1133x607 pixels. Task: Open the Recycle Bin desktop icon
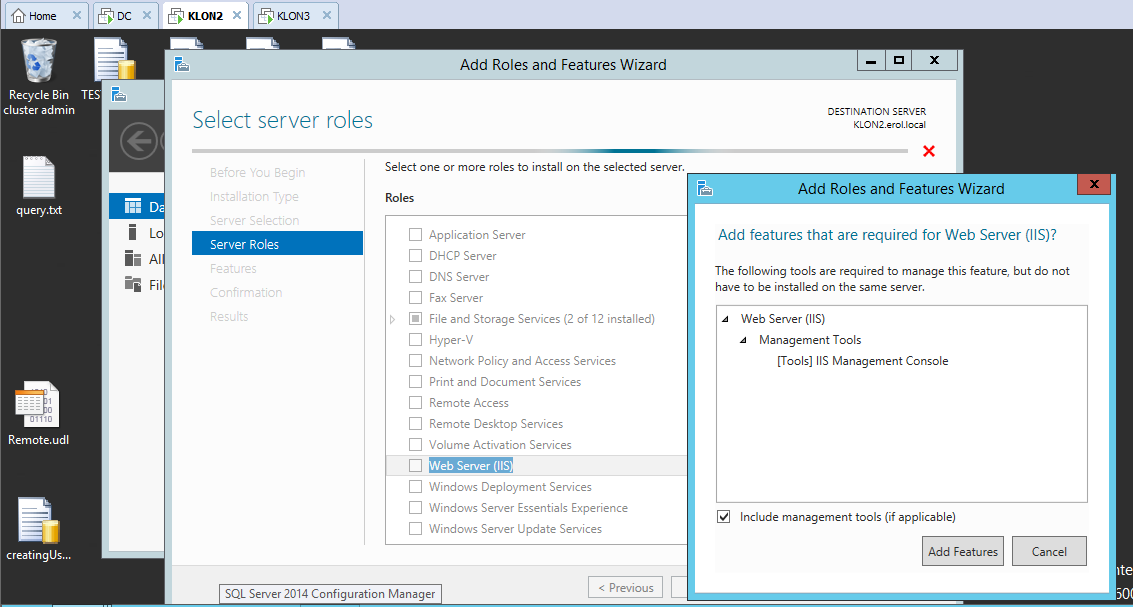tap(39, 63)
